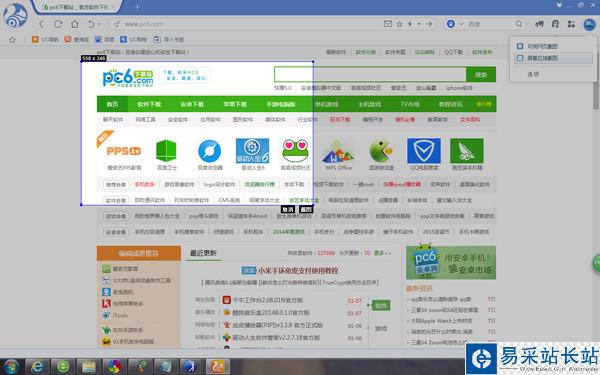This screenshot has height=375, width=600.
Task: Click the pc6 site search input box
Action: tap(370, 74)
